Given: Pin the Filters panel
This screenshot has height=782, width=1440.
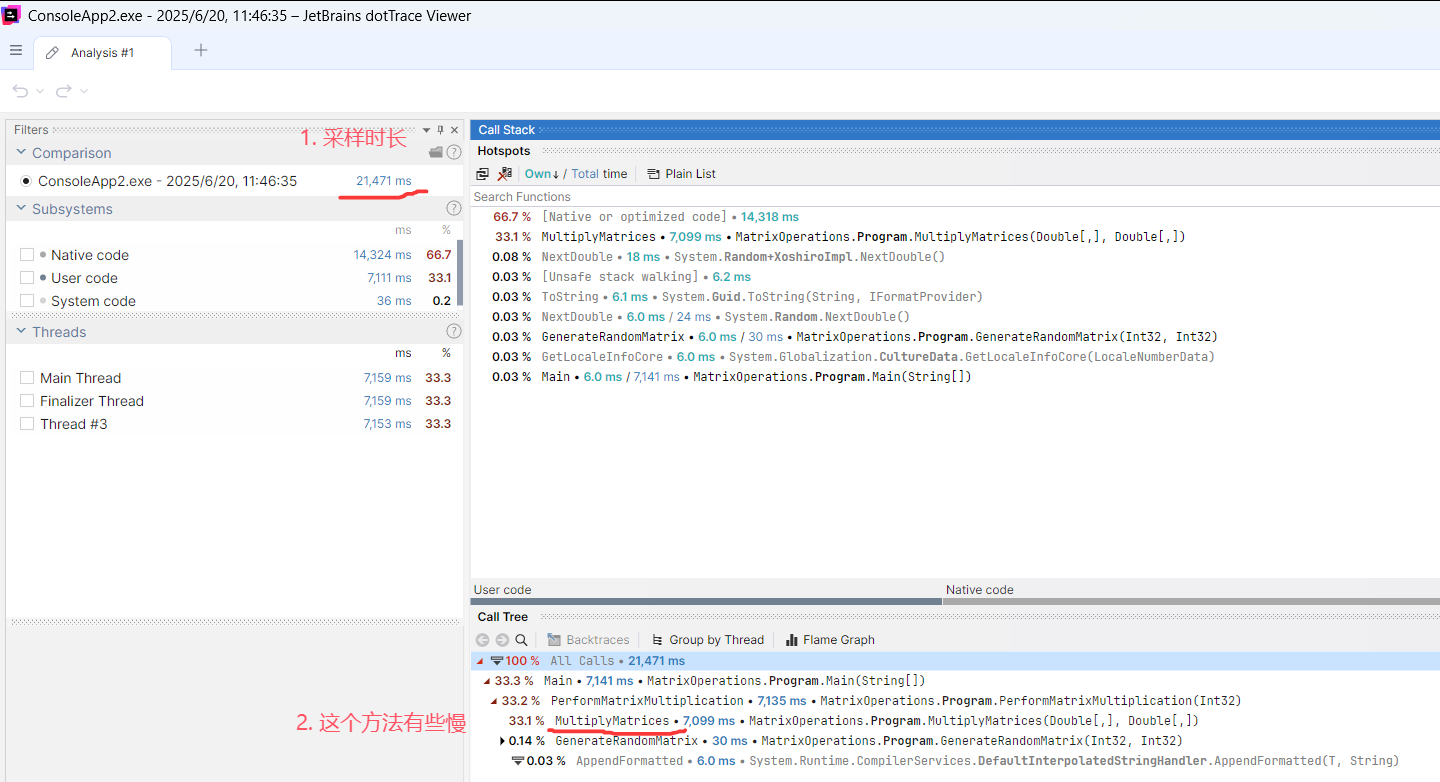Looking at the screenshot, I should (x=440, y=130).
